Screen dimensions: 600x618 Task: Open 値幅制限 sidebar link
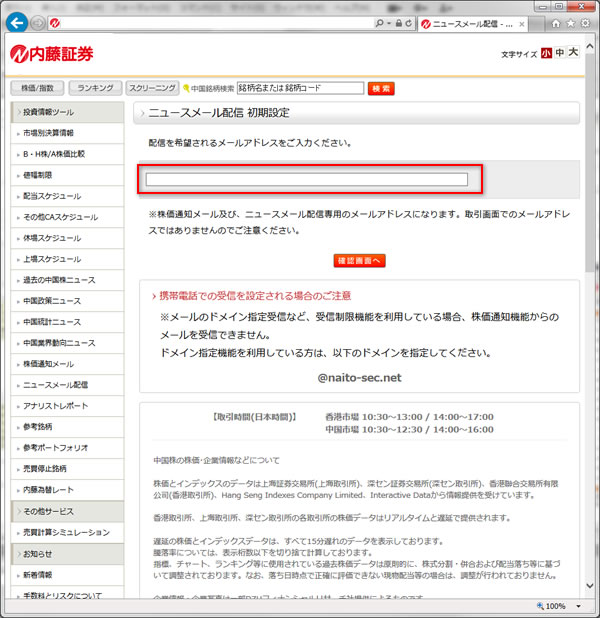coord(67,175)
